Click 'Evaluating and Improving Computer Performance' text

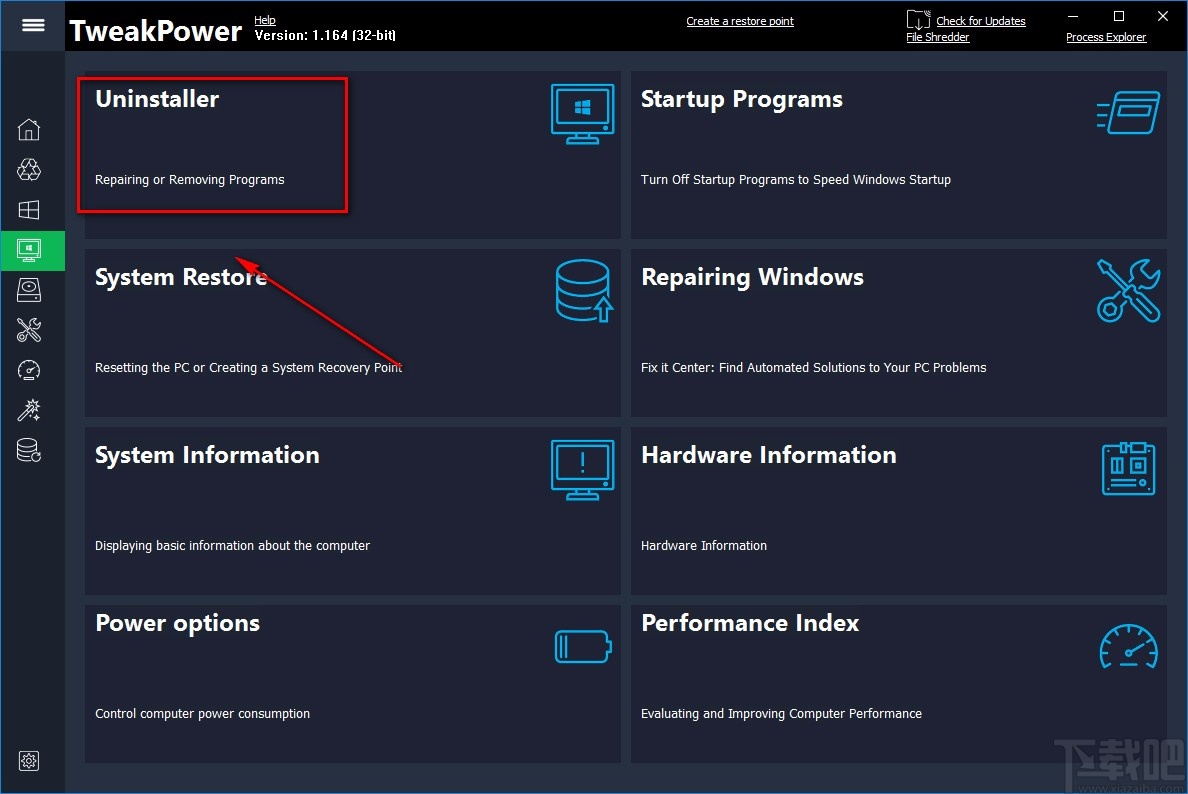pos(781,714)
